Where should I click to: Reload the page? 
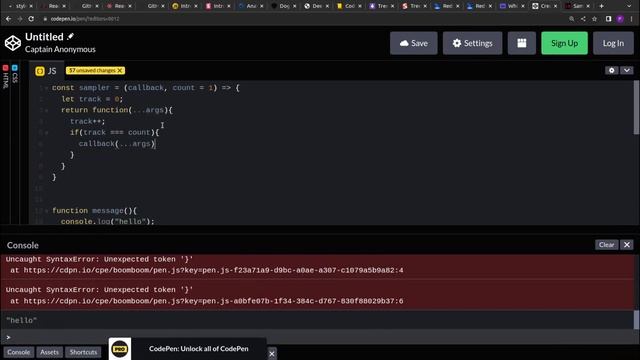(31, 19)
